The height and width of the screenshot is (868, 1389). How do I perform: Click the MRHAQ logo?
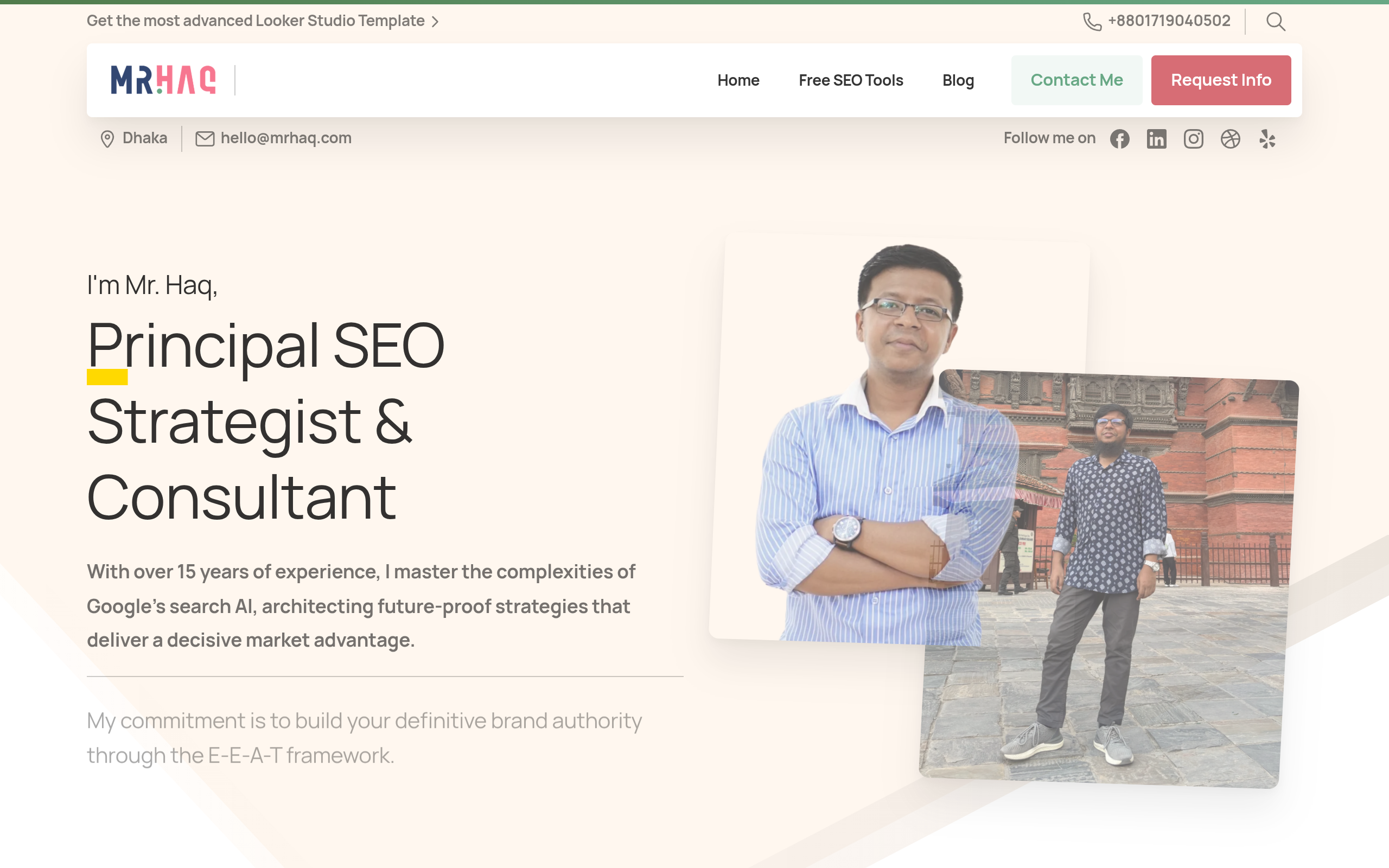pyautogui.click(x=163, y=80)
